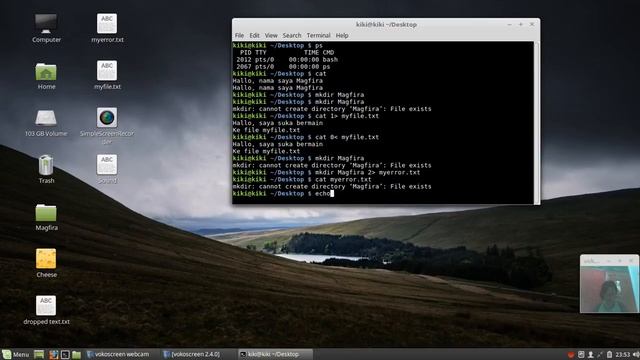Open the Terminal menu

318,36
